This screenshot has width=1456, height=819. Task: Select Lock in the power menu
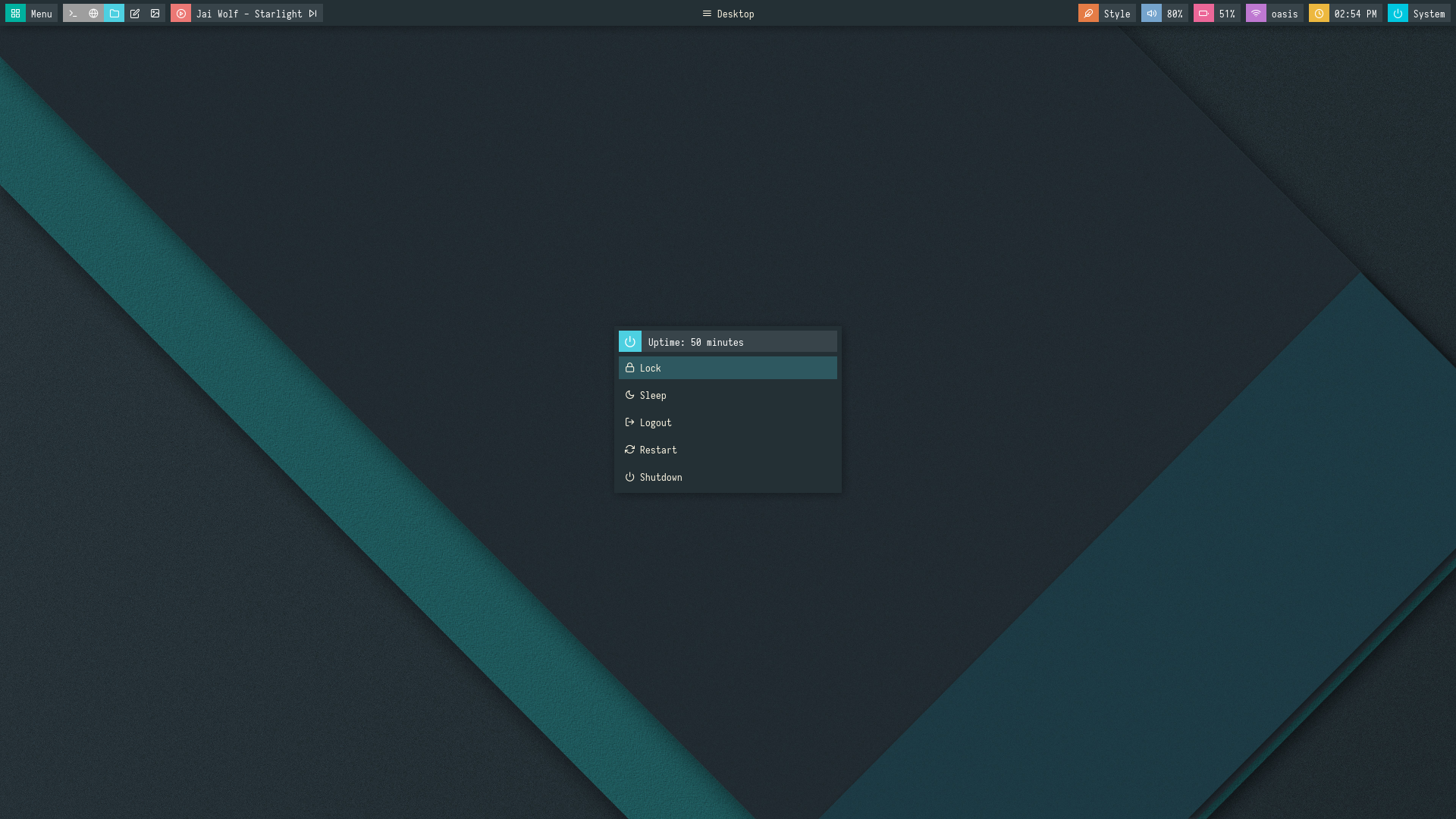[727, 368]
